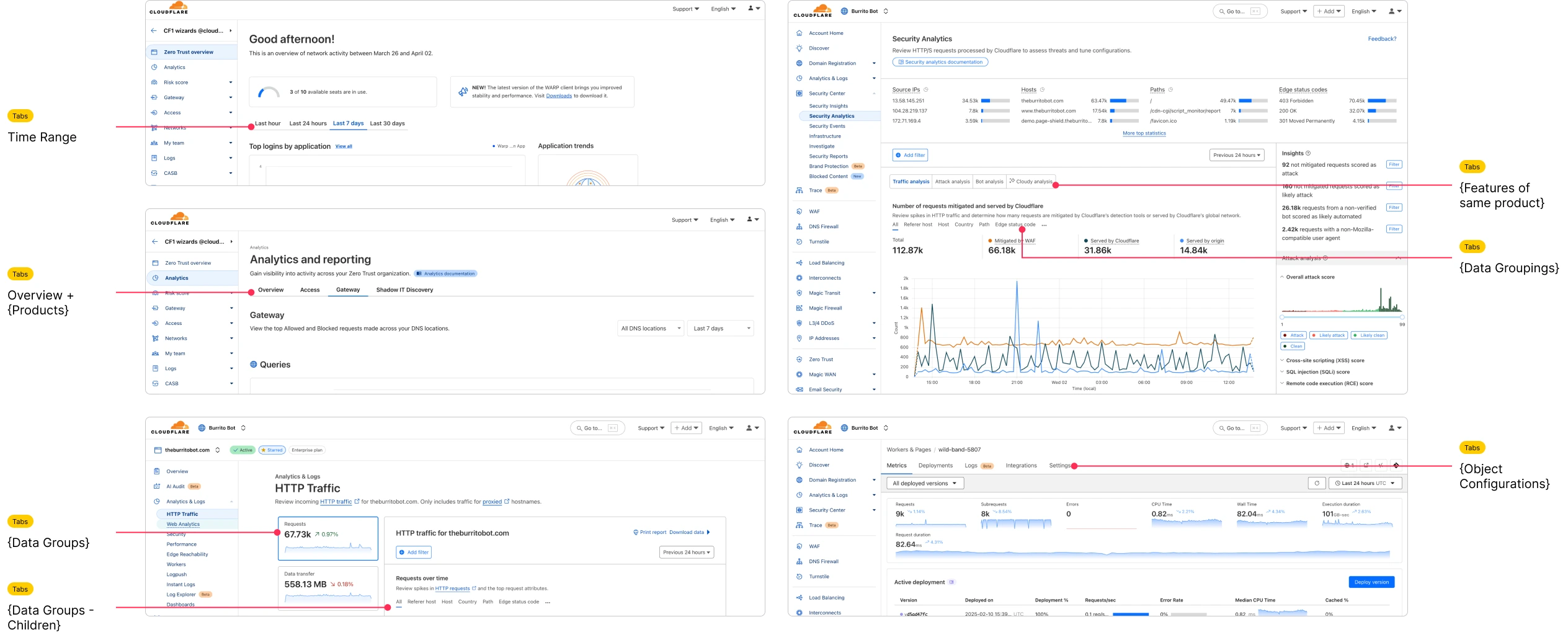Toggle Served by Cloudflare series legend

pyautogui.click(x=1111, y=241)
